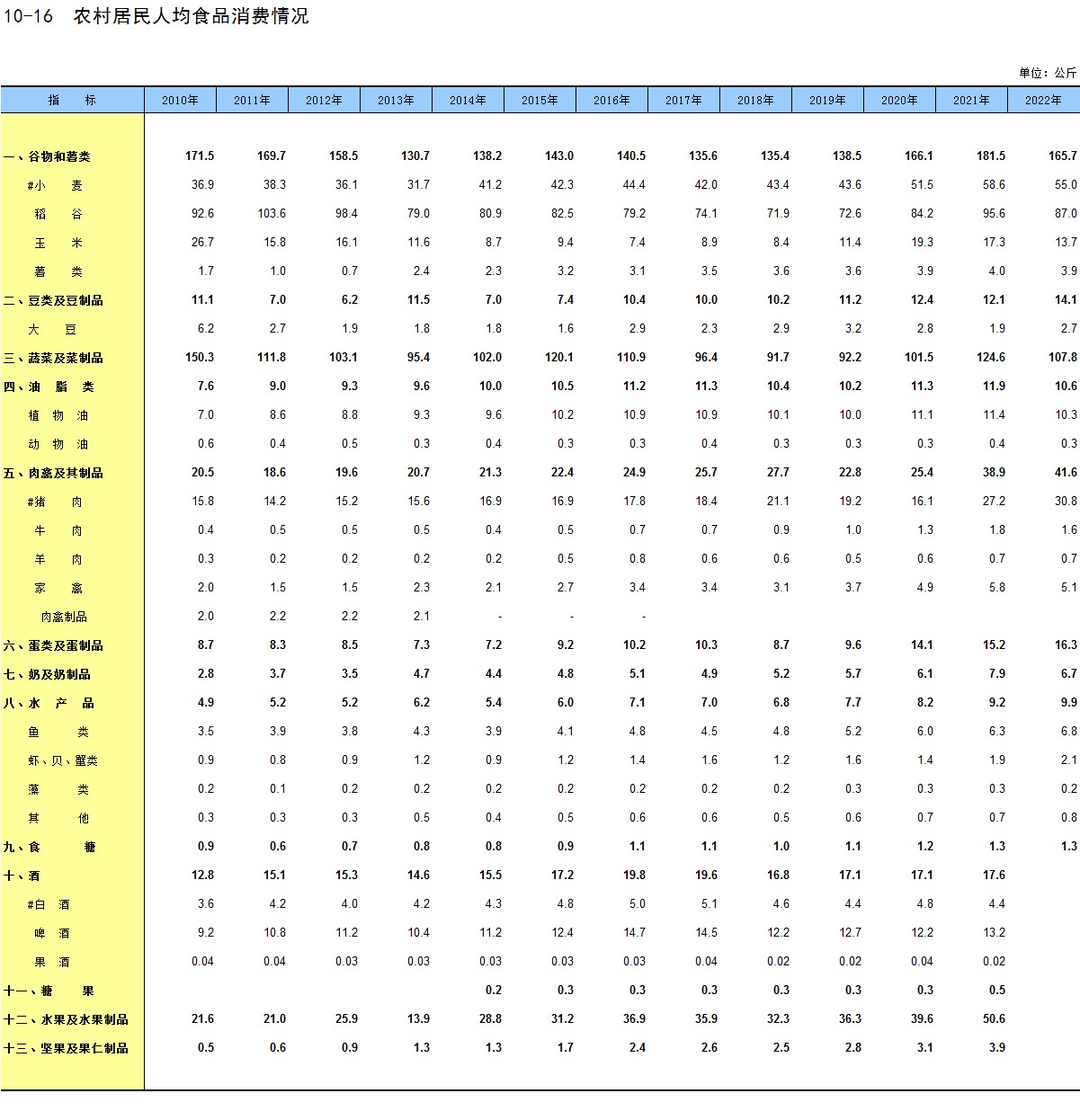
Task: Select the 2017年 column header
Action: [683, 100]
